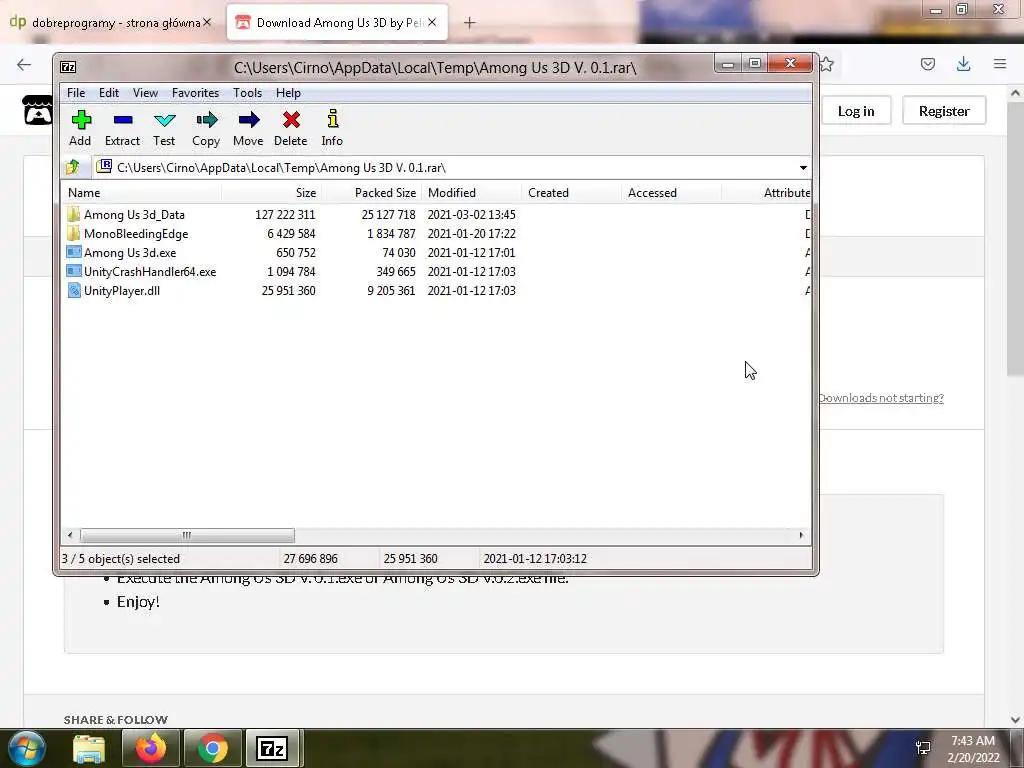Viewport: 1024px width, 768px height.
Task: Open the Tools menu
Action: [248, 93]
